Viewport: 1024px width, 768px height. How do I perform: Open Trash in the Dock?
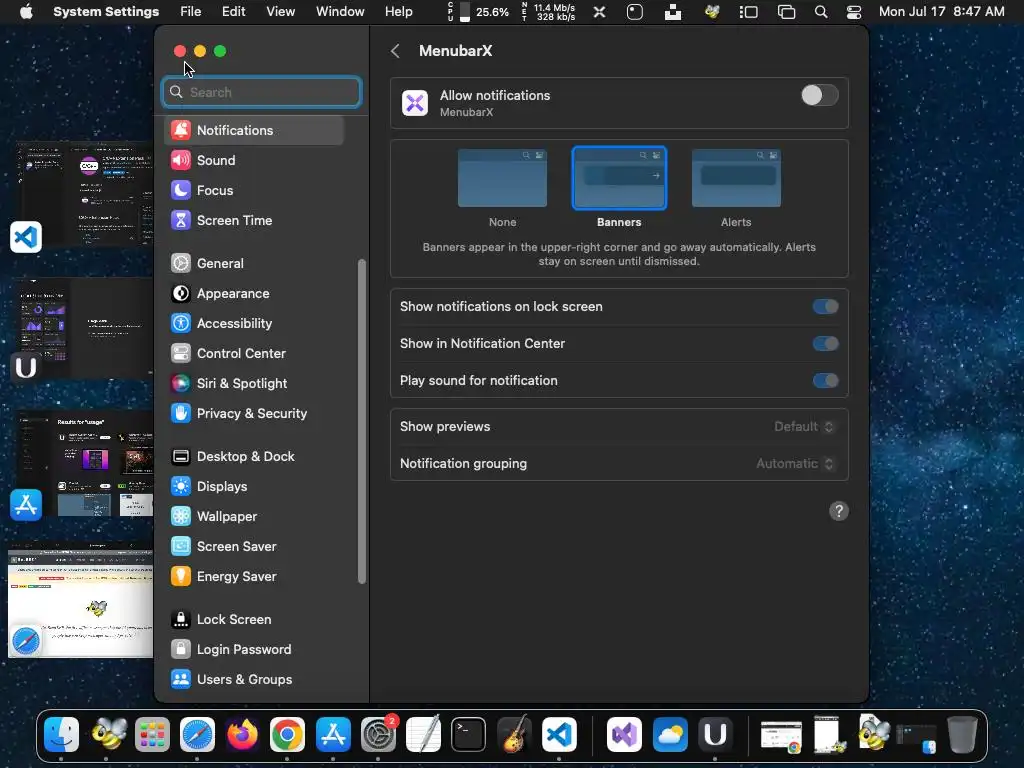(962, 735)
